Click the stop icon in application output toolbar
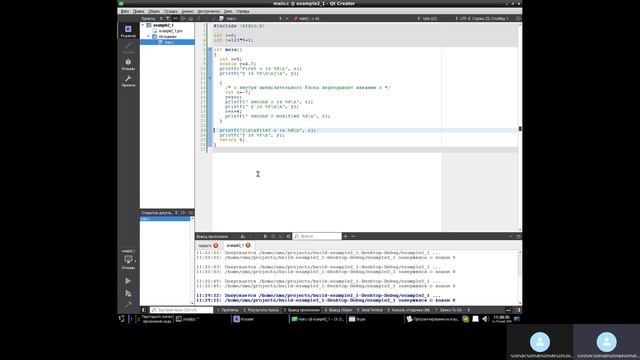The image size is (640, 360). click(x=273, y=236)
